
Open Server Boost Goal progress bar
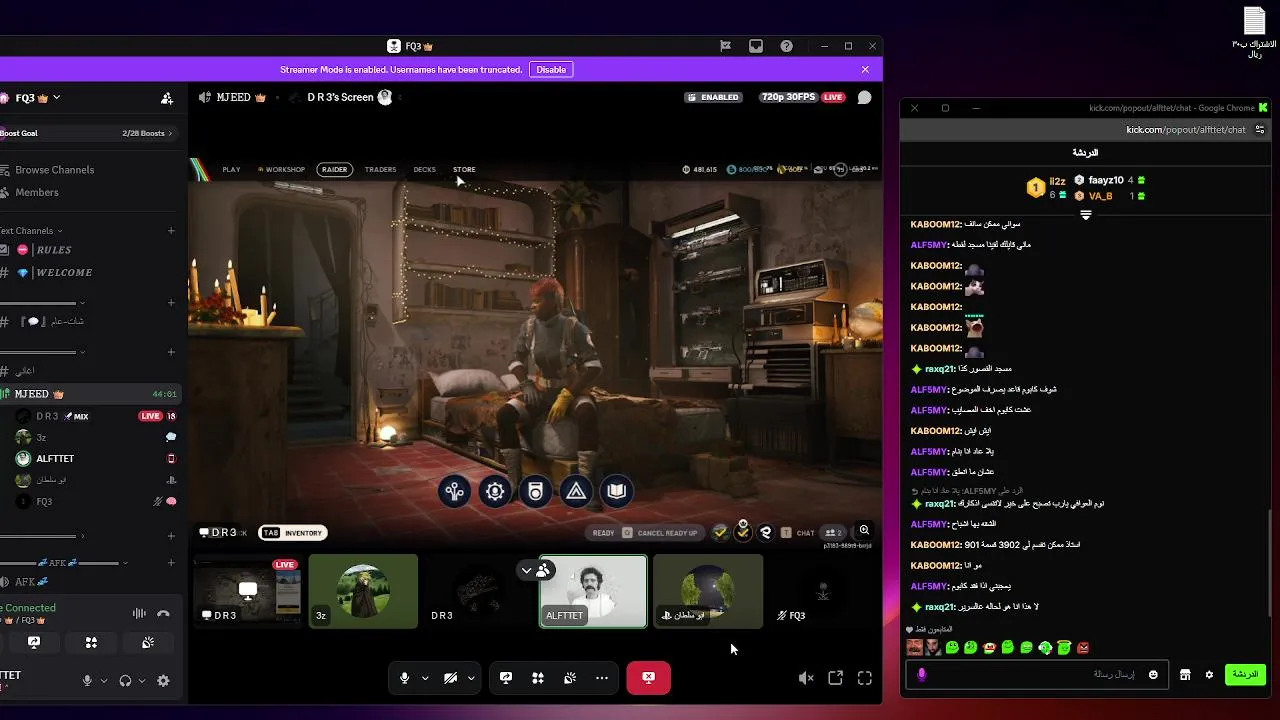pos(88,133)
